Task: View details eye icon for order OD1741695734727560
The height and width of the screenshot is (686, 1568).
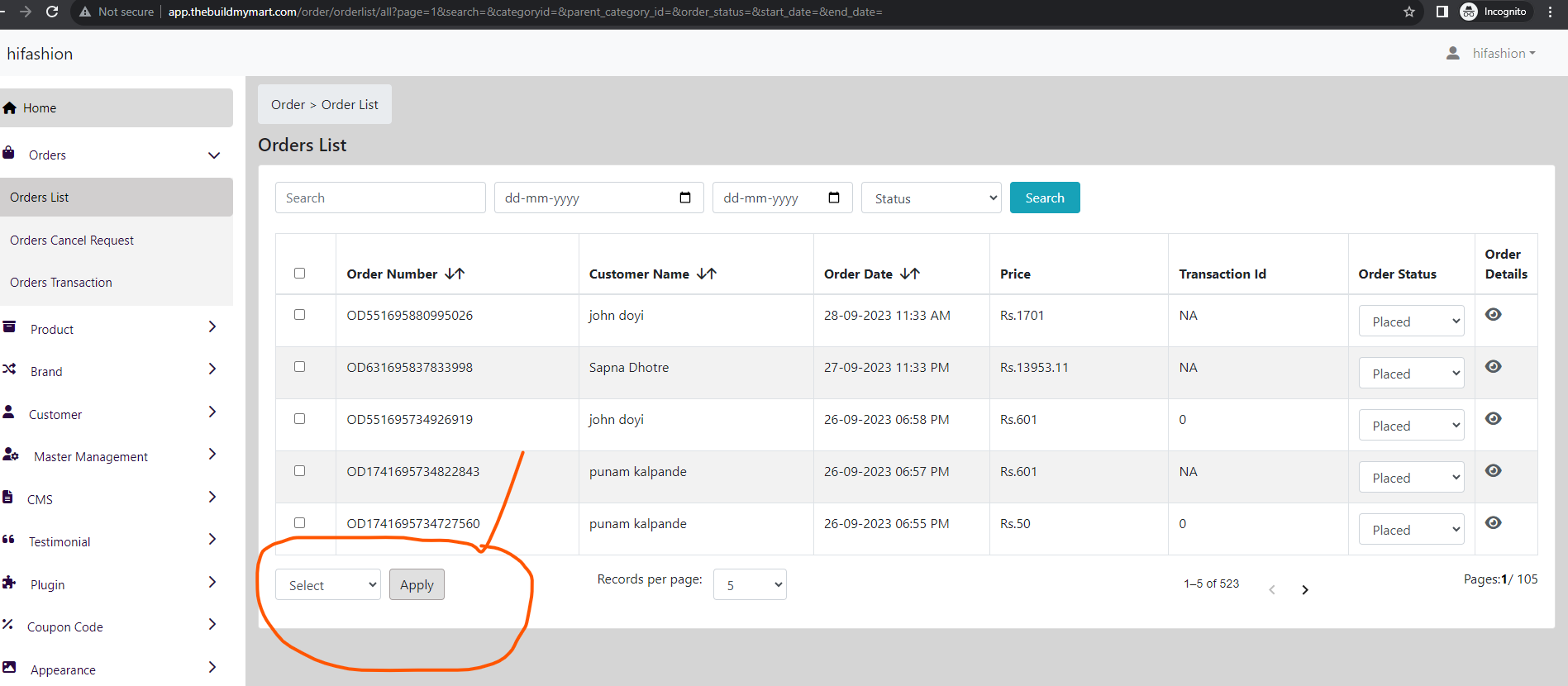Action: click(1494, 522)
